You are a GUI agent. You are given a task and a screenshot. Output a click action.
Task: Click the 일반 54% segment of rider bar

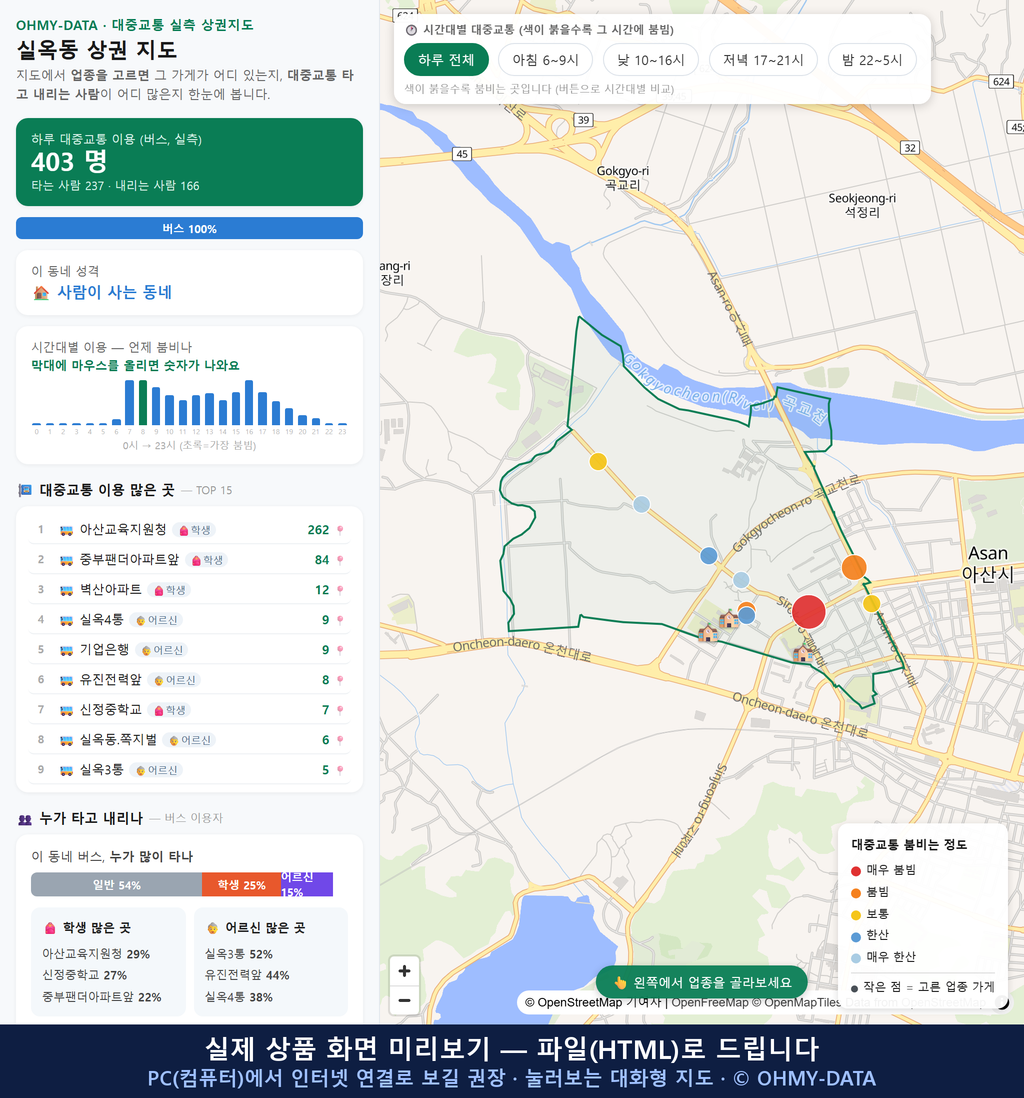pos(116,884)
